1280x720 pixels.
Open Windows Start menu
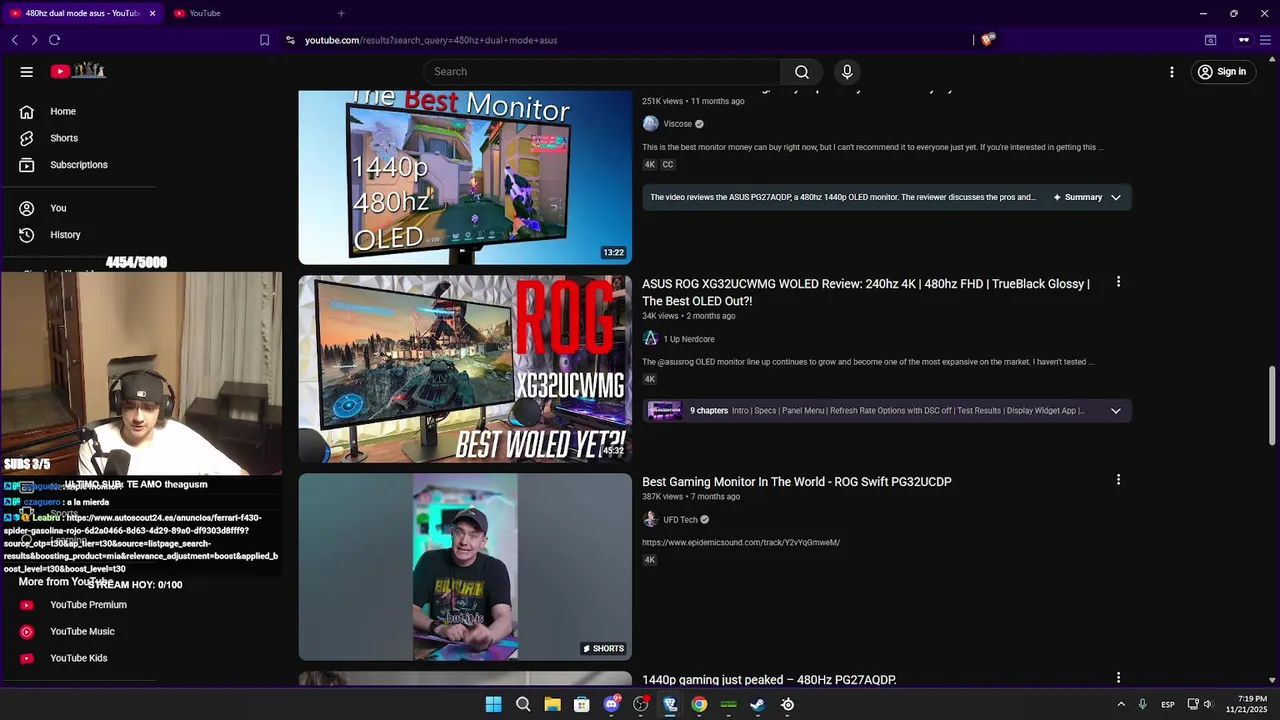pyautogui.click(x=493, y=705)
